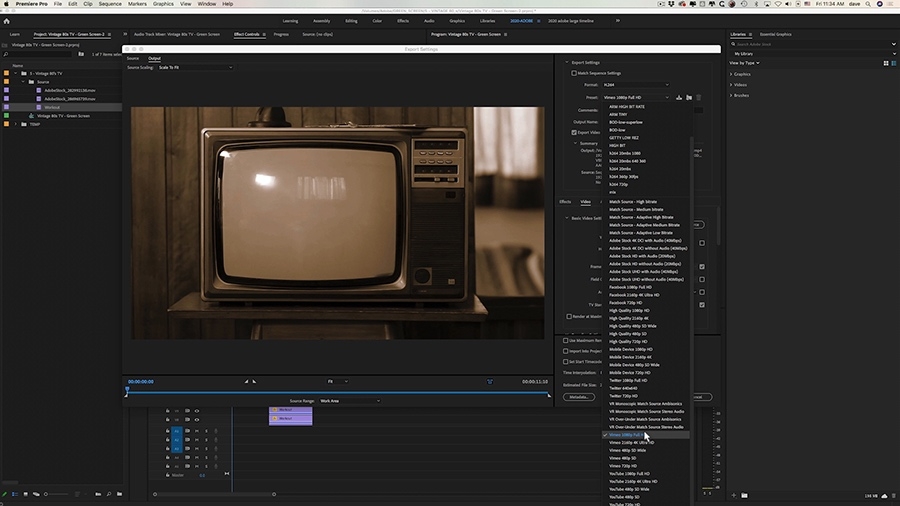Toggle the top V track eye visibility
The height and width of the screenshot is (506, 900).
pos(197,411)
